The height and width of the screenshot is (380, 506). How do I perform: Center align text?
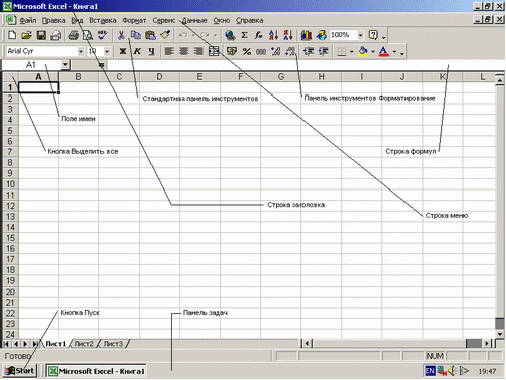184,51
